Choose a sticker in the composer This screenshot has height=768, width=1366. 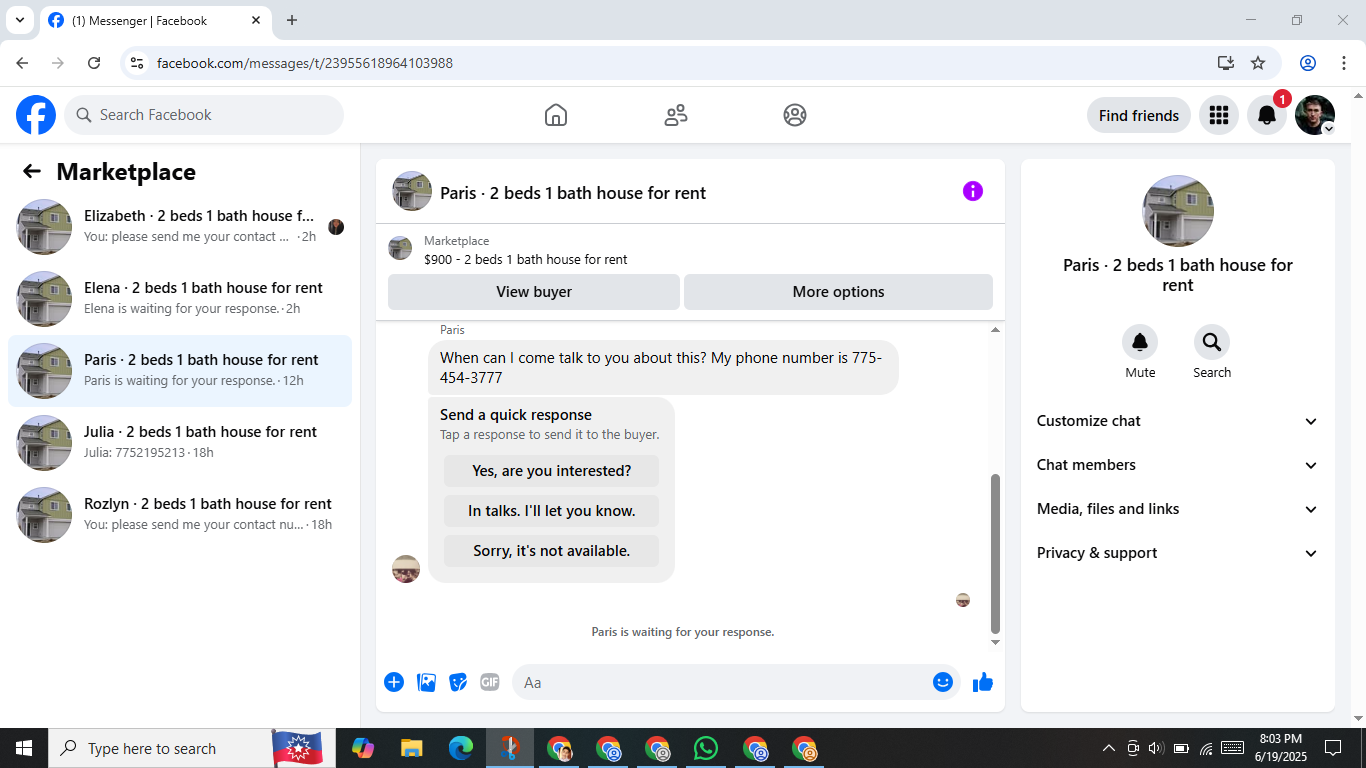coord(458,682)
